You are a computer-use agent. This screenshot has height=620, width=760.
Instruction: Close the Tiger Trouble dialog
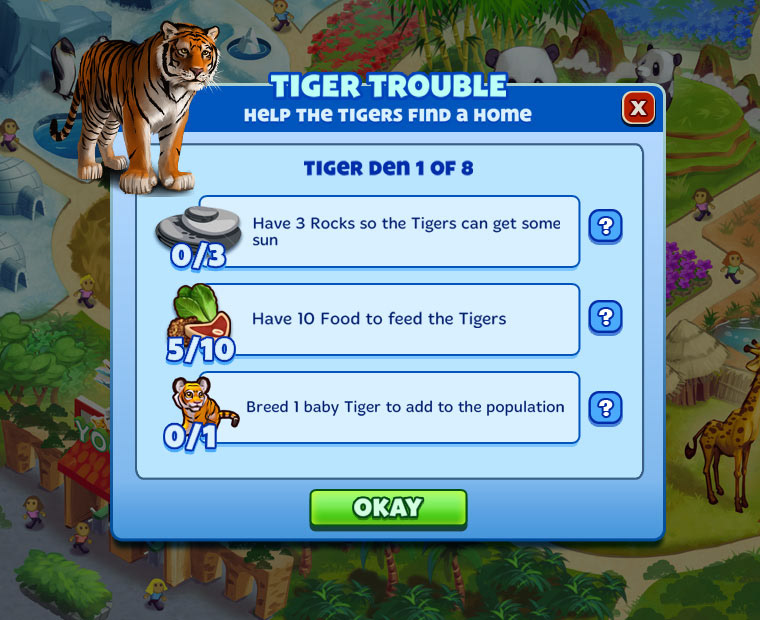[x=638, y=108]
